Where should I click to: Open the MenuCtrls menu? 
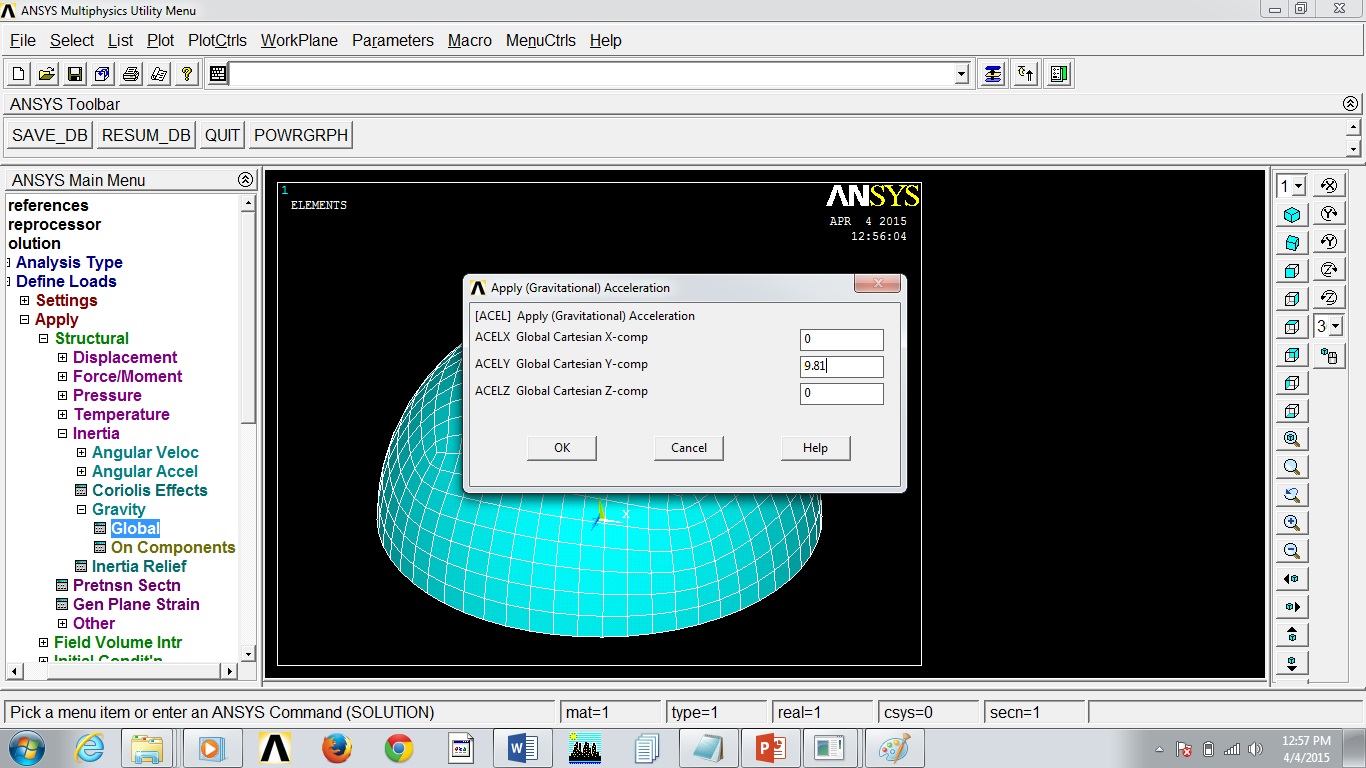pyautogui.click(x=541, y=40)
